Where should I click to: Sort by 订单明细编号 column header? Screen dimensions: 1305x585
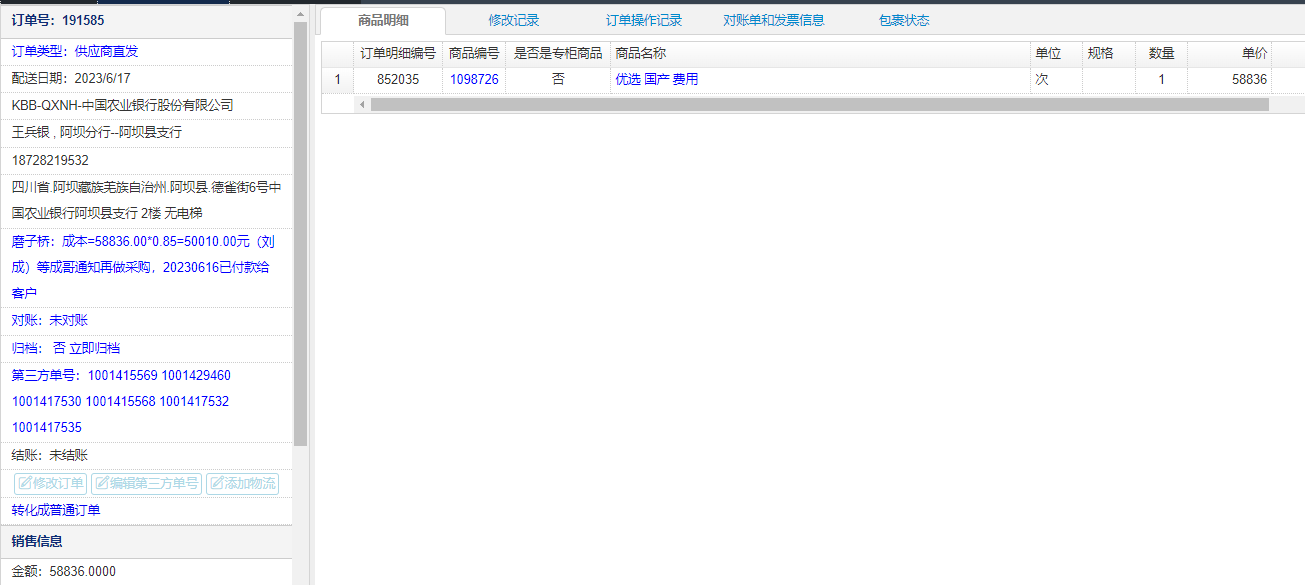click(398, 54)
